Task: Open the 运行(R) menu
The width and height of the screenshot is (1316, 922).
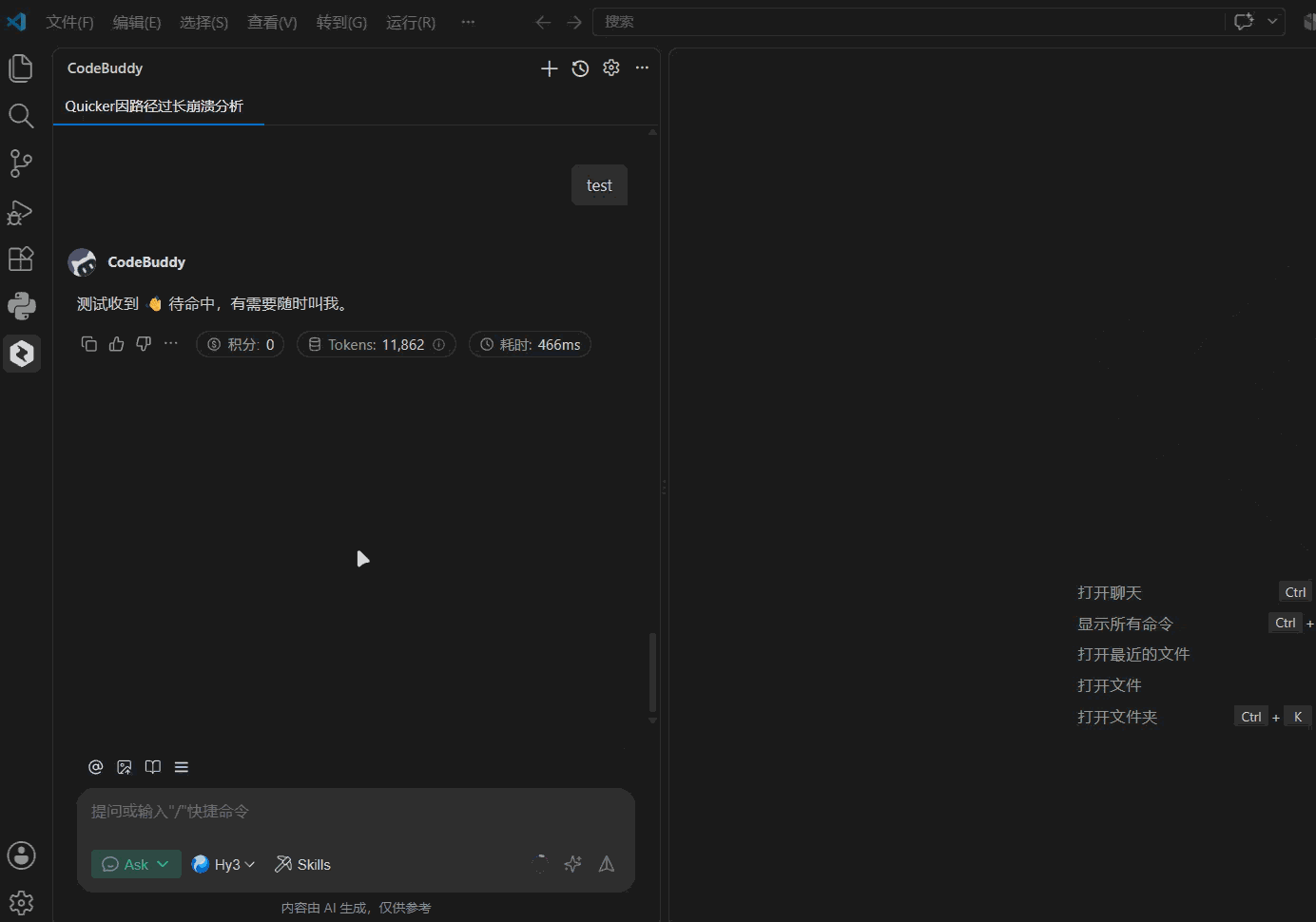Action: (411, 22)
